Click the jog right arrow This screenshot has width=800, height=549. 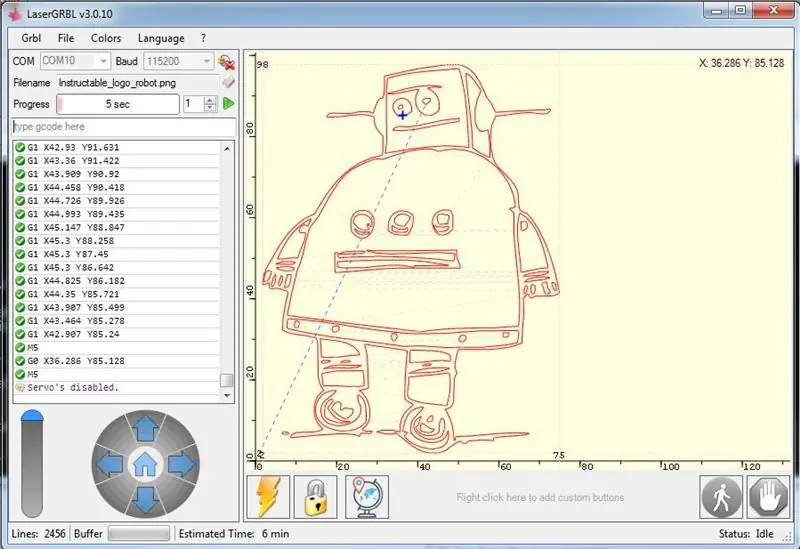click(x=181, y=464)
